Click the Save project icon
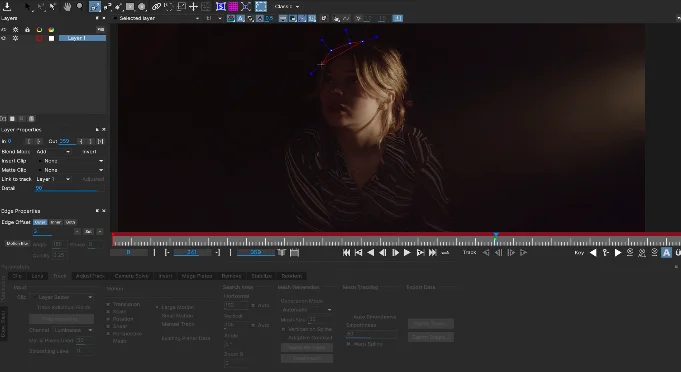Image resolution: width=681 pixels, height=372 pixels. click(x=7, y=6)
